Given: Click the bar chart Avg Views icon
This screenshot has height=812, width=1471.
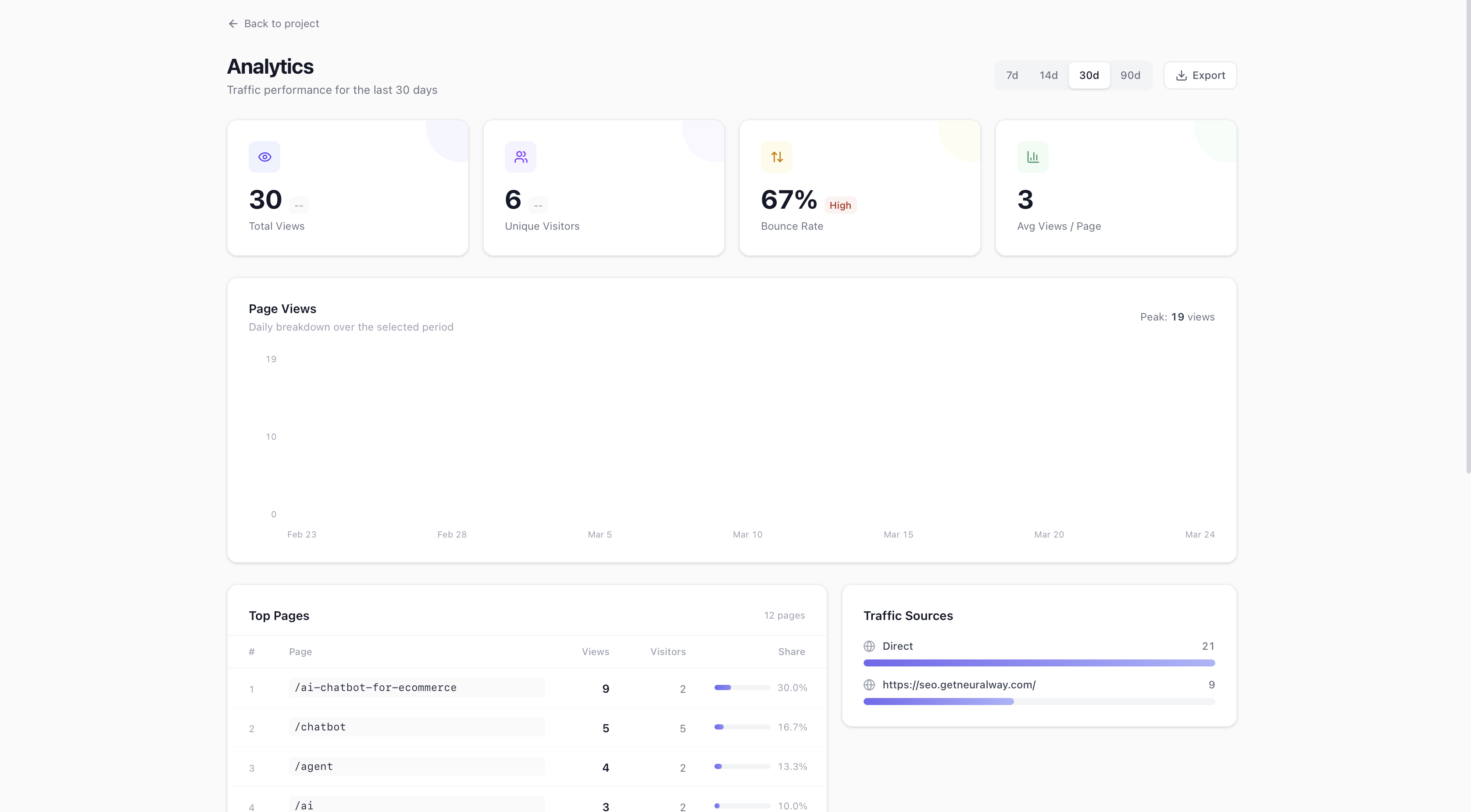Looking at the screenshot, I should (1032, 157).
